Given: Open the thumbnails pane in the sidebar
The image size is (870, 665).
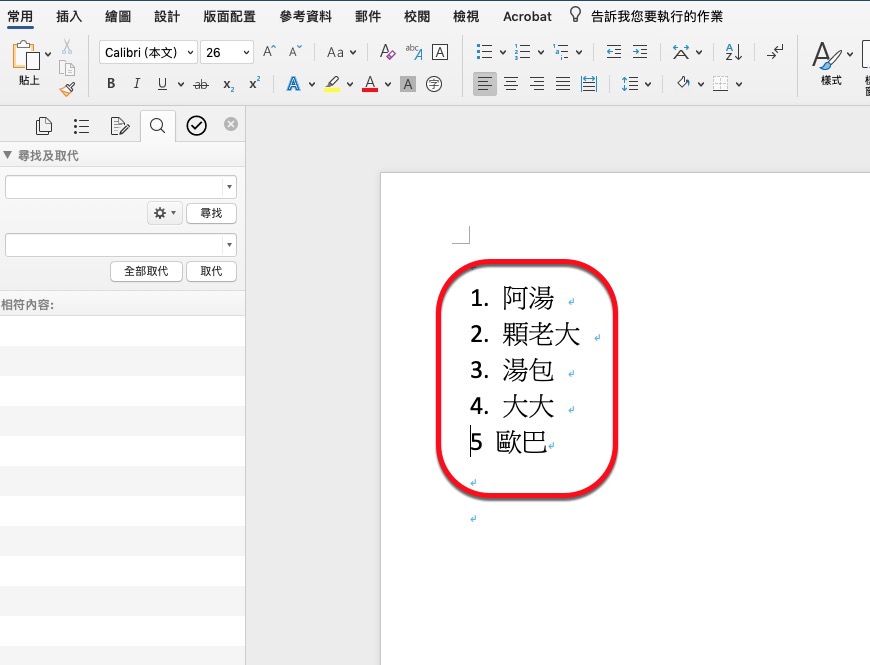Looking at the screenshot, I should [43, 125].
